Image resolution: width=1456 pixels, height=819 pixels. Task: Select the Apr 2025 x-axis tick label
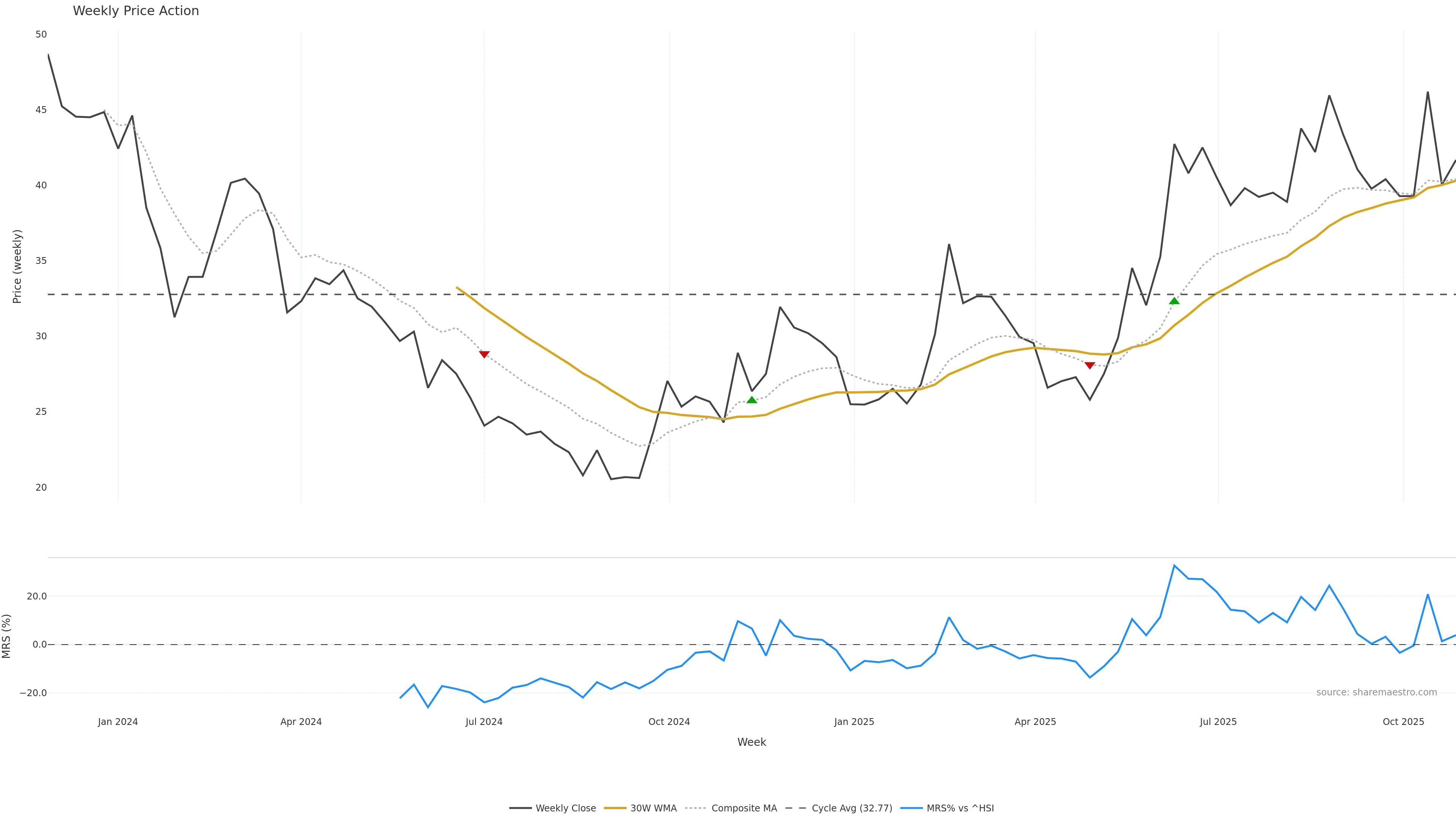click(x=1035, y=722)
